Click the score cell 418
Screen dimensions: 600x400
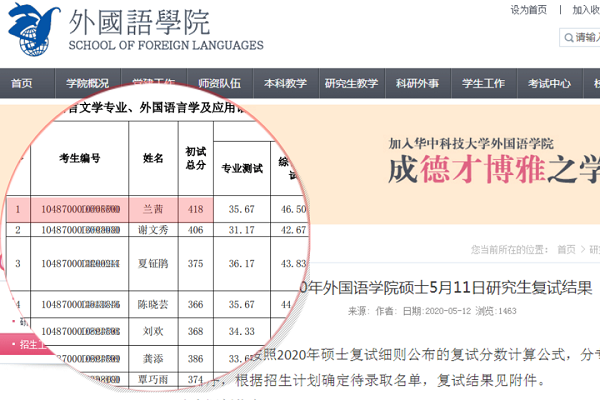coord(196,209)
